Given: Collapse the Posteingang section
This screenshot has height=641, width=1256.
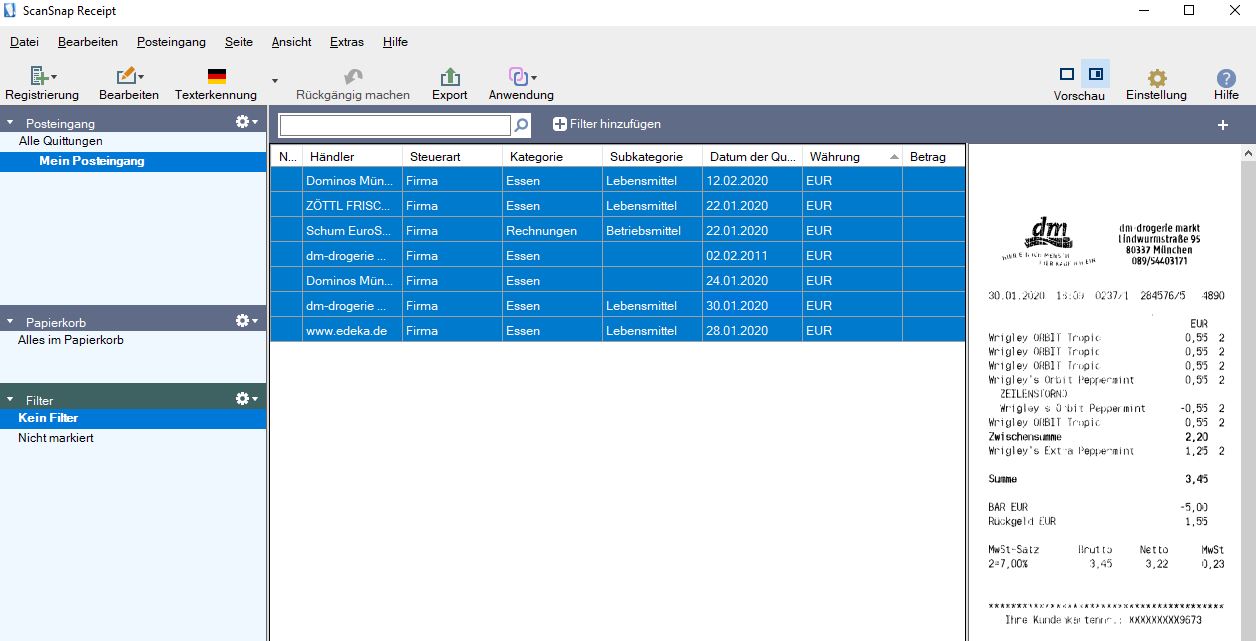Looking at the screenshot, I should pyautogui.click(x=10, y=122).
